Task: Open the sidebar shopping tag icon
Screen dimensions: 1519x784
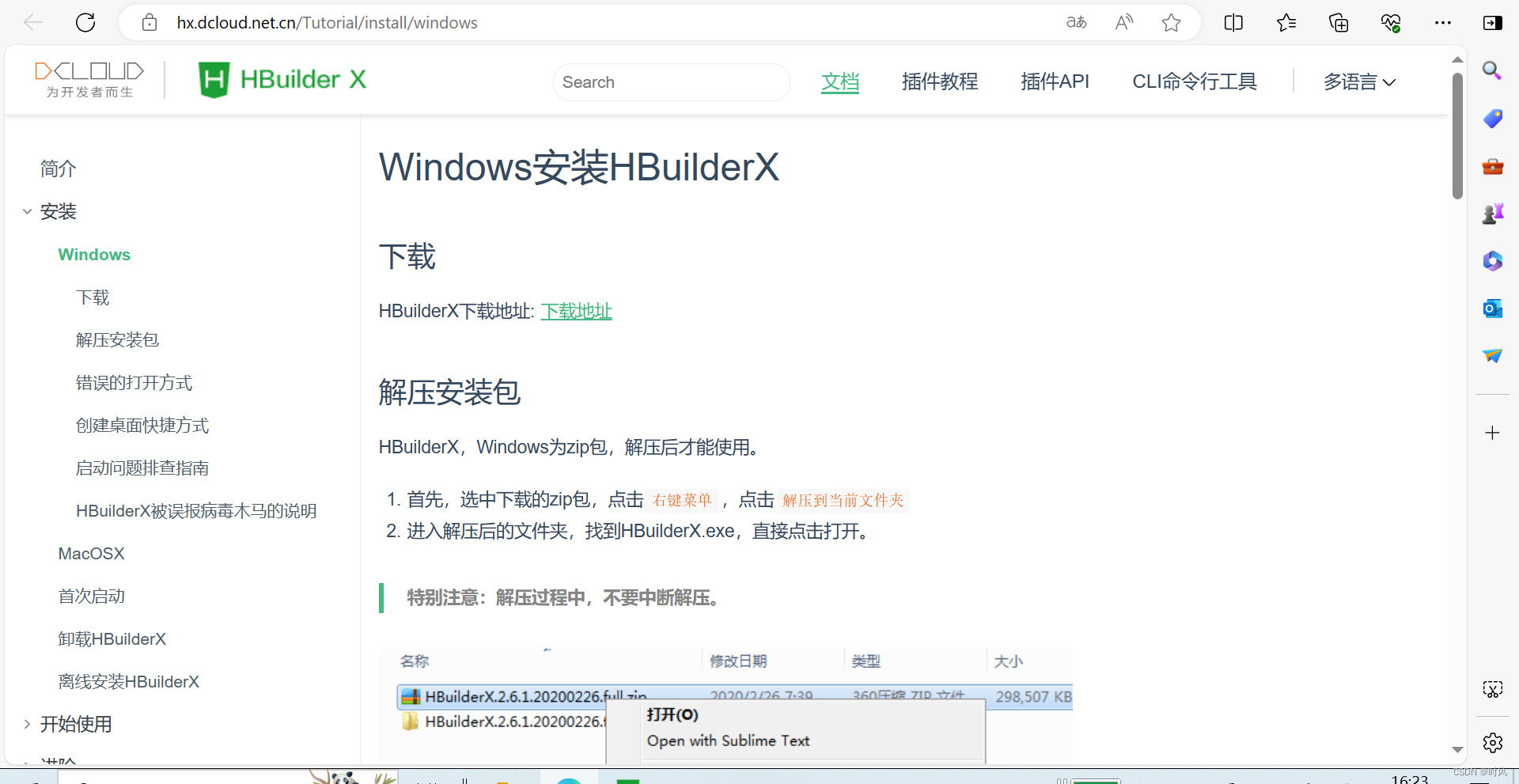Action: click(1492, 119)
